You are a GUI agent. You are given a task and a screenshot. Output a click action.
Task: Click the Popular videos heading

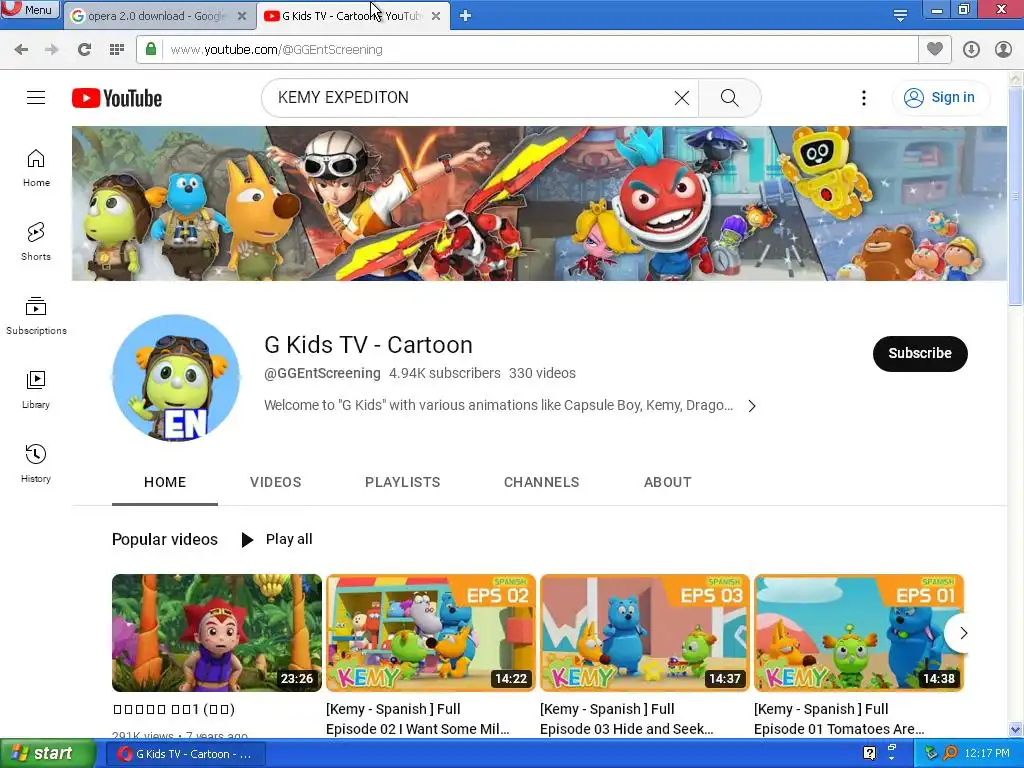click(165, 539)
